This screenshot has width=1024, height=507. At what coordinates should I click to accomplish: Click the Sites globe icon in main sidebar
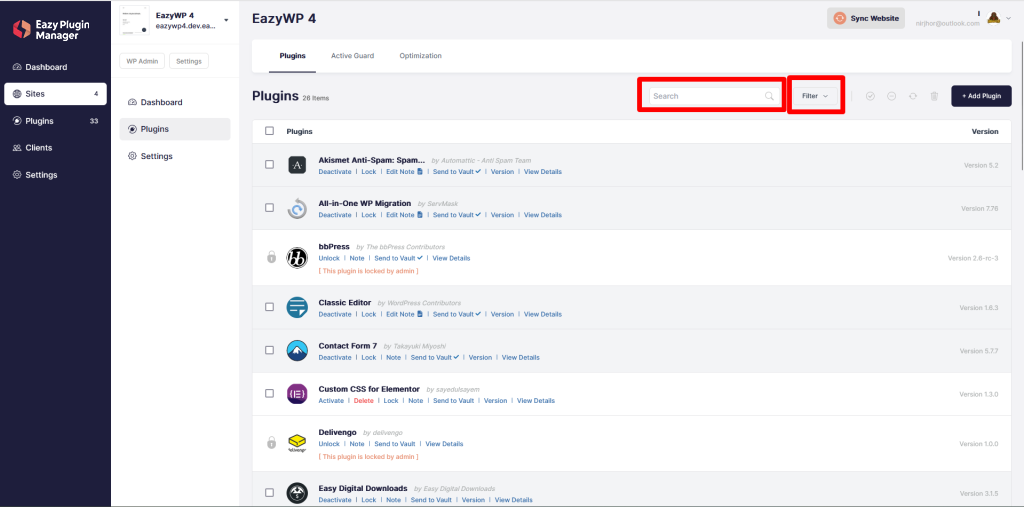[x=17, y=94]
